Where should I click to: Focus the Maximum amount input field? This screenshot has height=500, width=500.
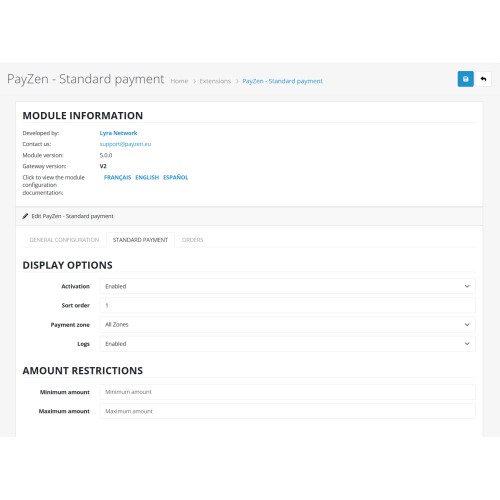288,411
